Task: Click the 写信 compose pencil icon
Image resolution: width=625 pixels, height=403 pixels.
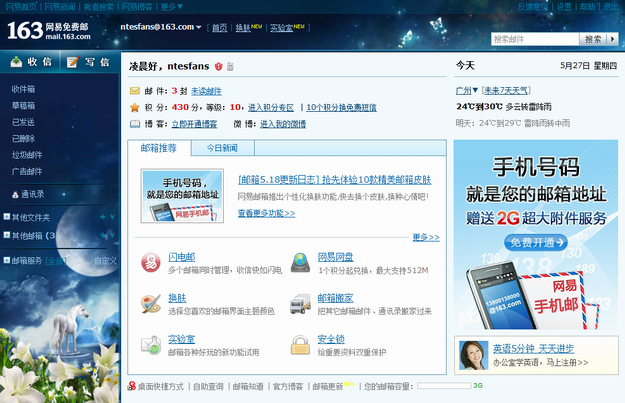Action: [73, 62]
